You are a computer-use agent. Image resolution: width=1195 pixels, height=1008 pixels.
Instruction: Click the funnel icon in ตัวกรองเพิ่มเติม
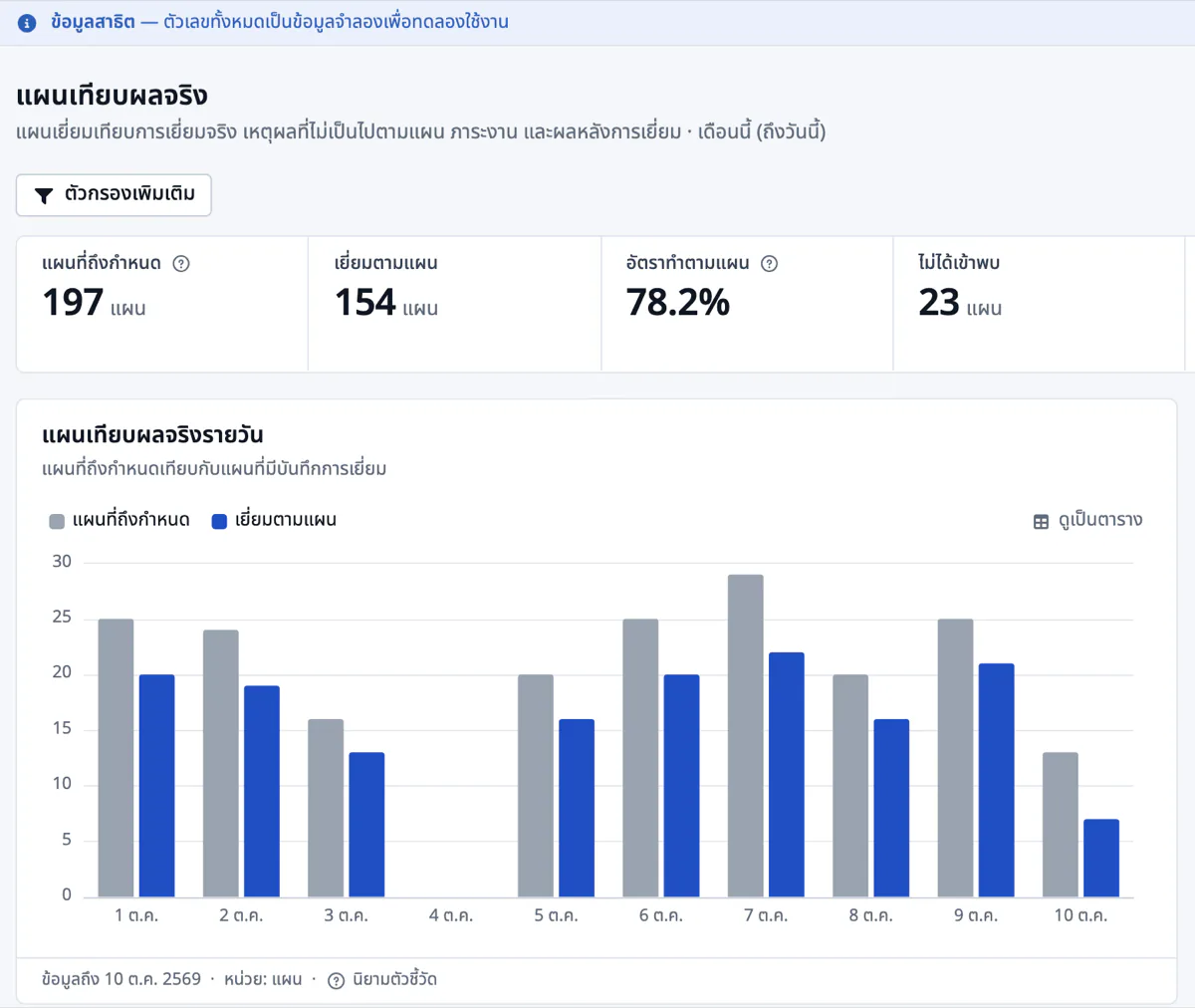[44, 195]
